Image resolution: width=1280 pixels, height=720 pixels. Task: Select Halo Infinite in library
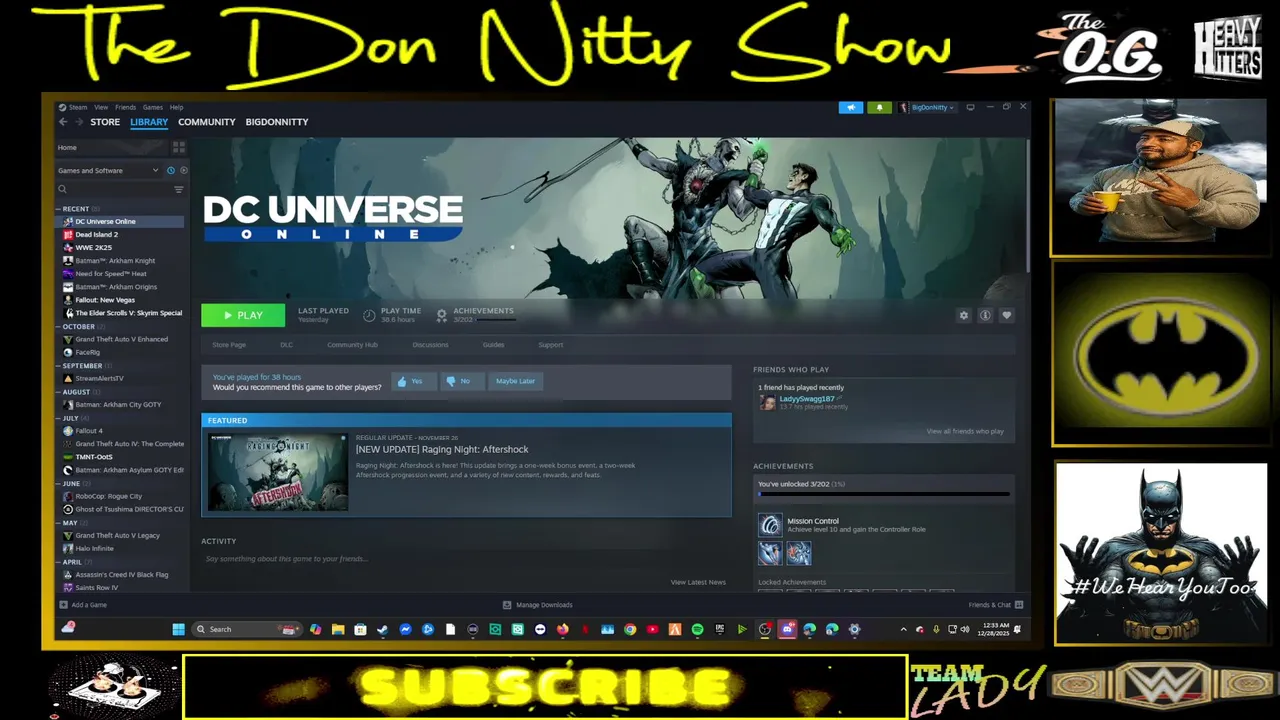[x=94, y=548]
